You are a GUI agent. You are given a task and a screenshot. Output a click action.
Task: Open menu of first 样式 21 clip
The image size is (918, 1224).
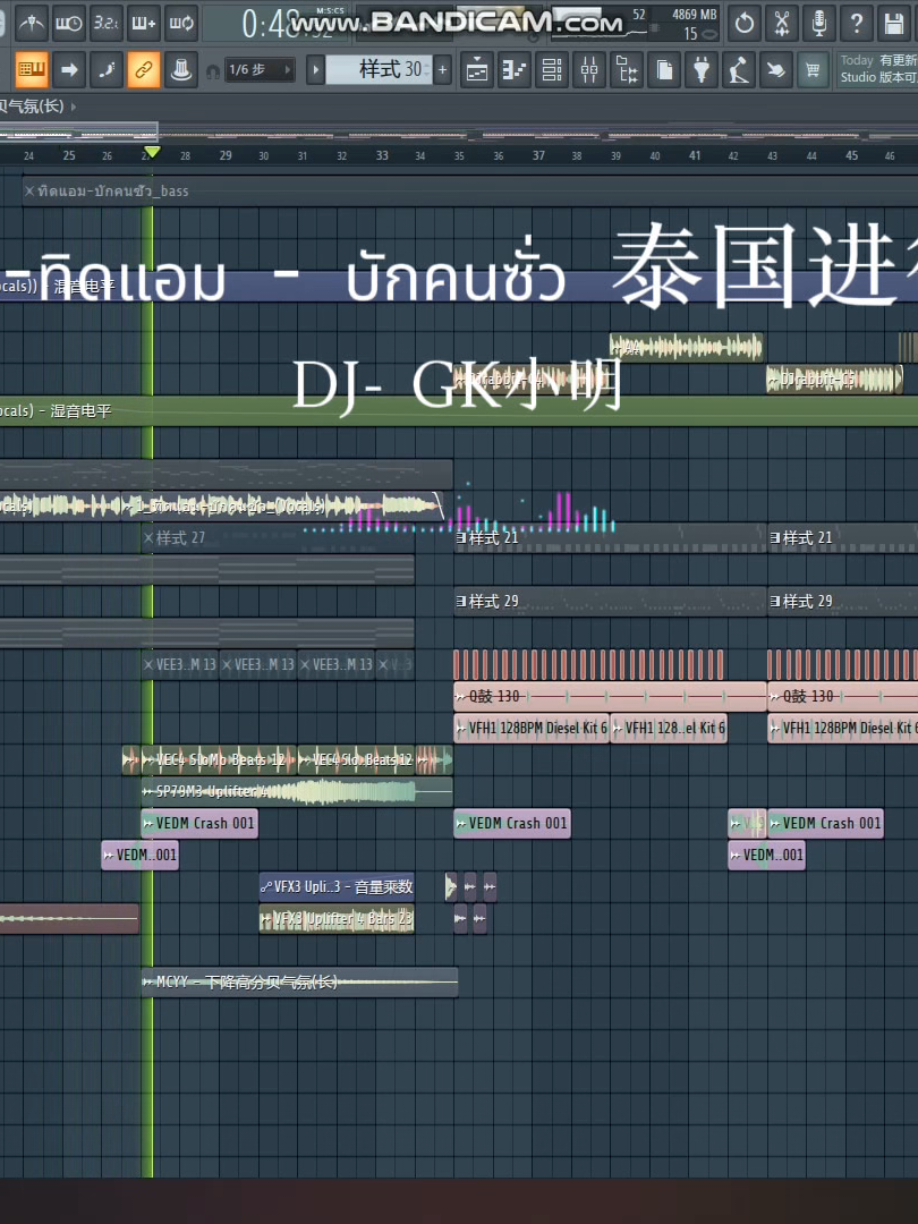coord(462,538)
